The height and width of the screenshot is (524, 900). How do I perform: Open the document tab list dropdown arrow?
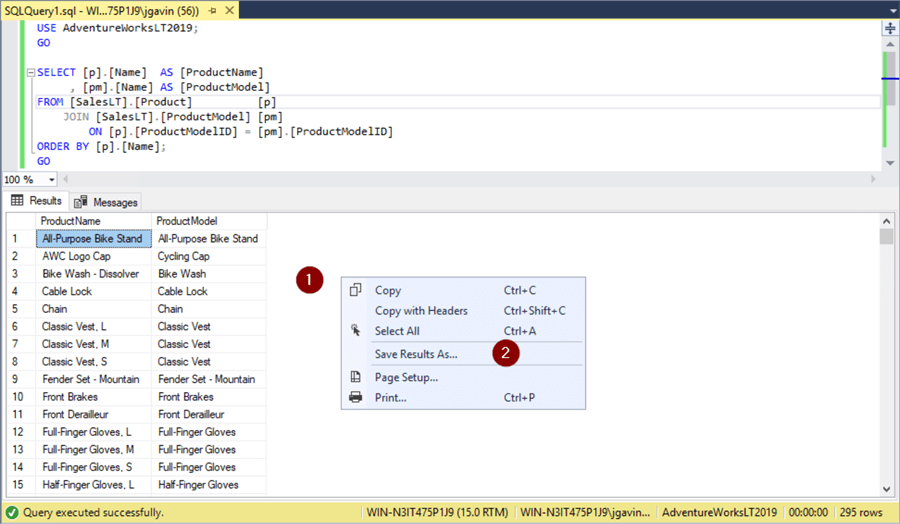[x=887, y=10]
